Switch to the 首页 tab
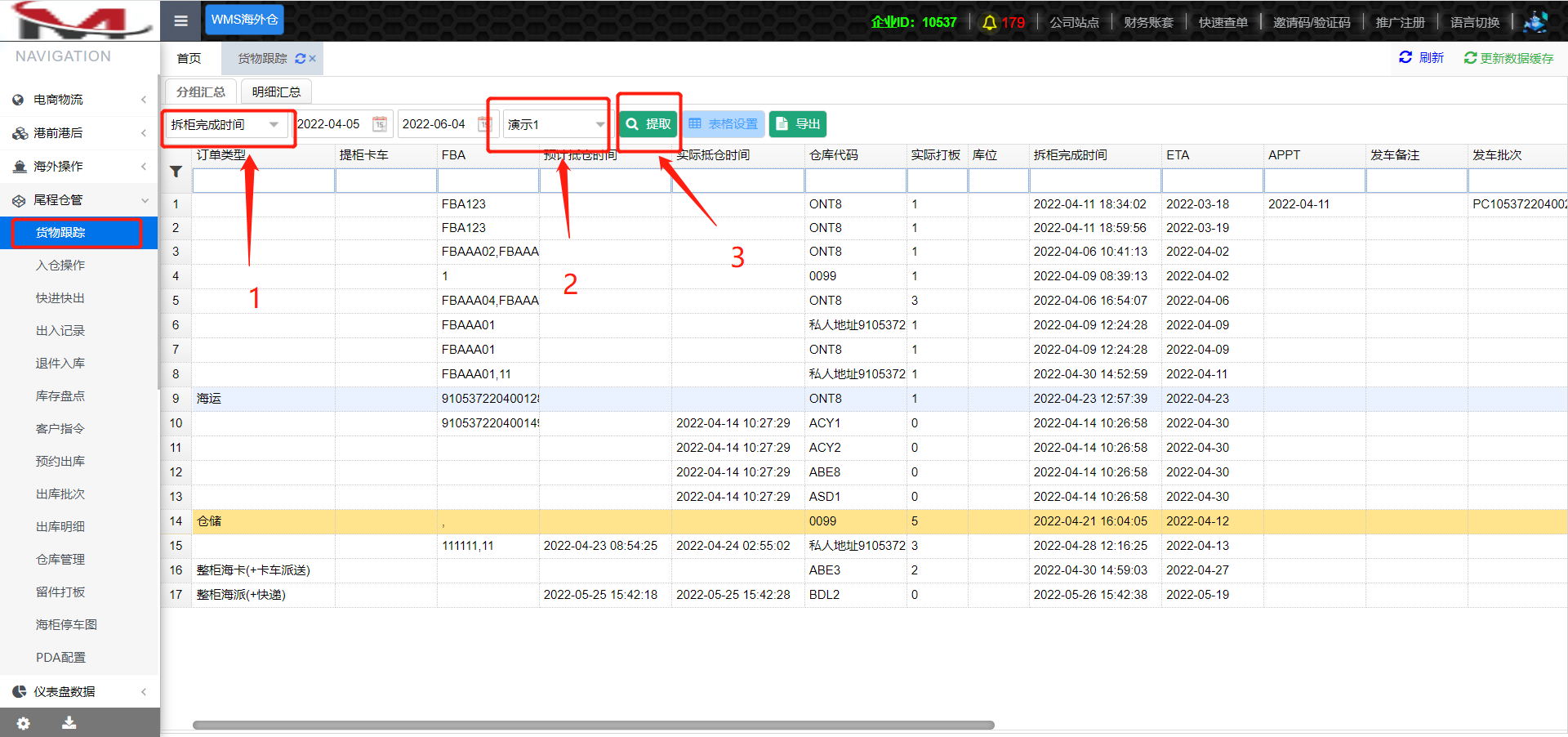Viewport: 1568px width, 737px height. 189,59
